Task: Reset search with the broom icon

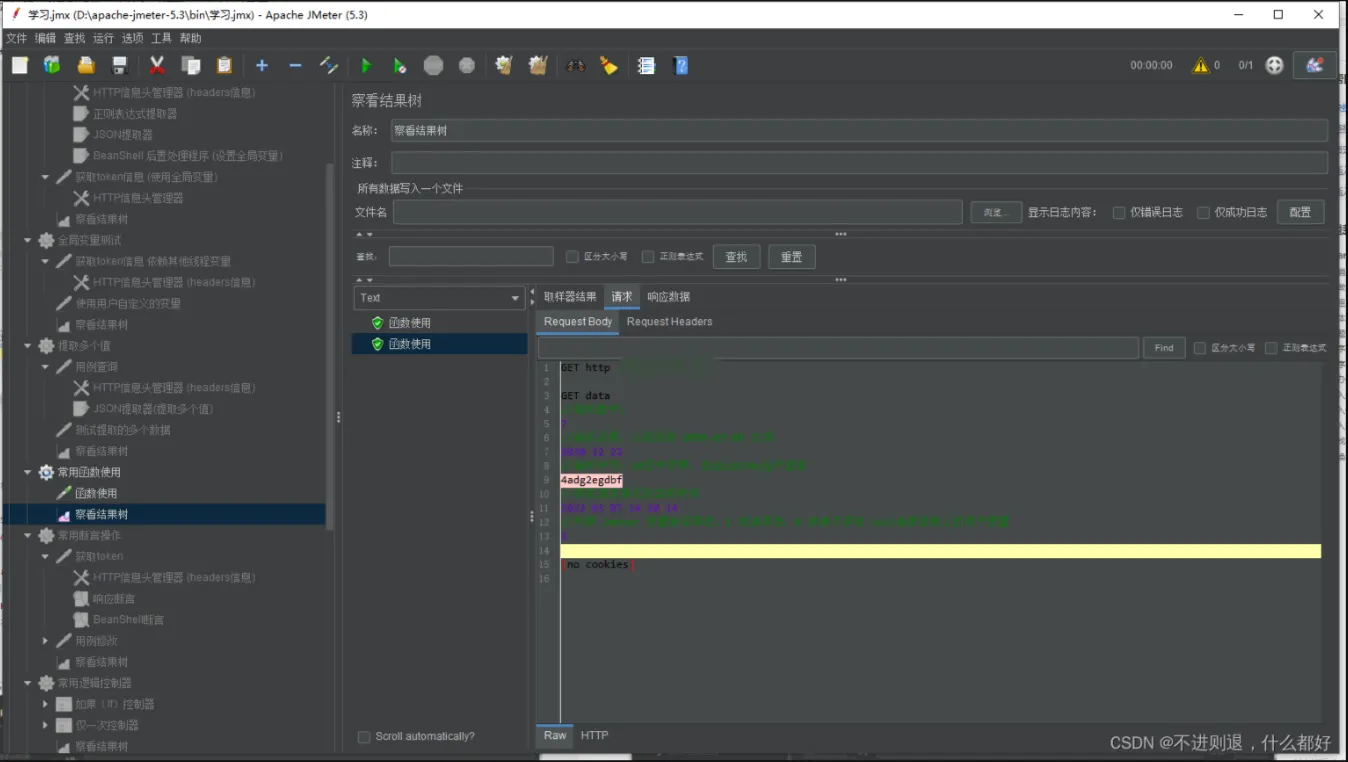Action: (608, 65)
